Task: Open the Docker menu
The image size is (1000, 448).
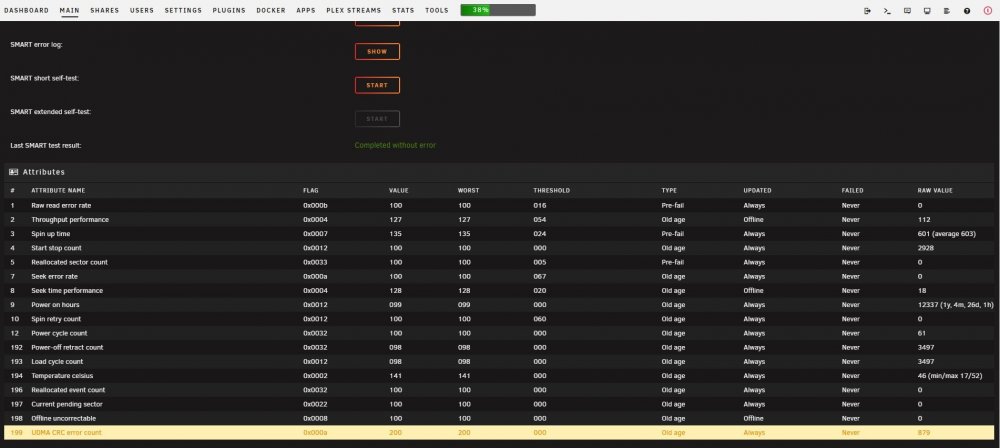Action: (271, 11)
